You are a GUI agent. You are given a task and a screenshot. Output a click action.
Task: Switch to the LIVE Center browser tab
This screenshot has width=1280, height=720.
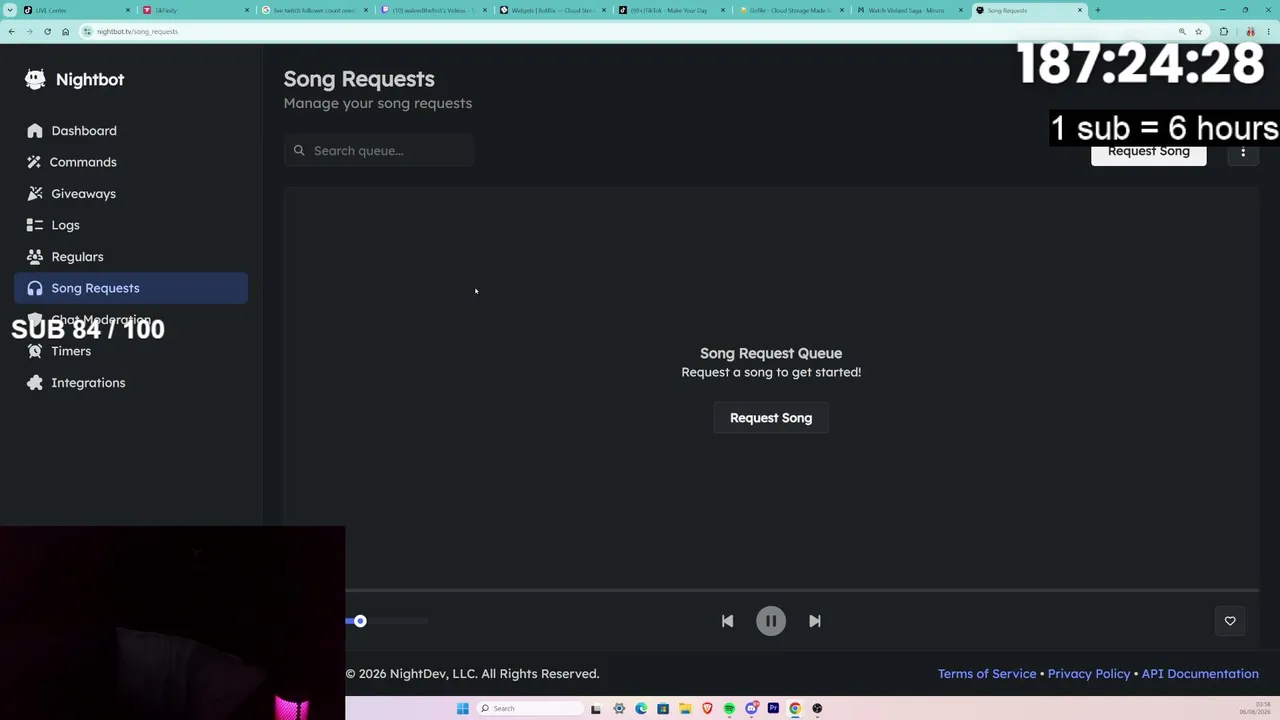point(75,10)
